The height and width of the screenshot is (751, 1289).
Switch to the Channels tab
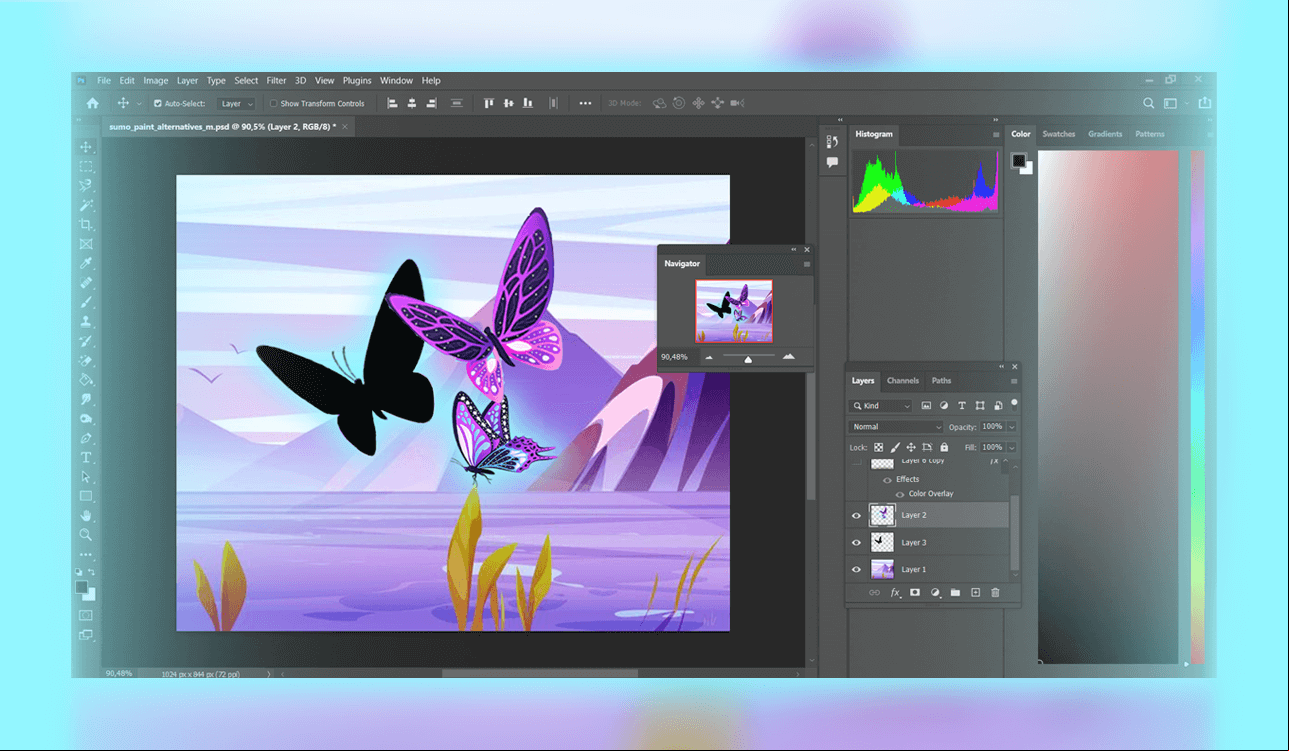(x=903, y=381)
